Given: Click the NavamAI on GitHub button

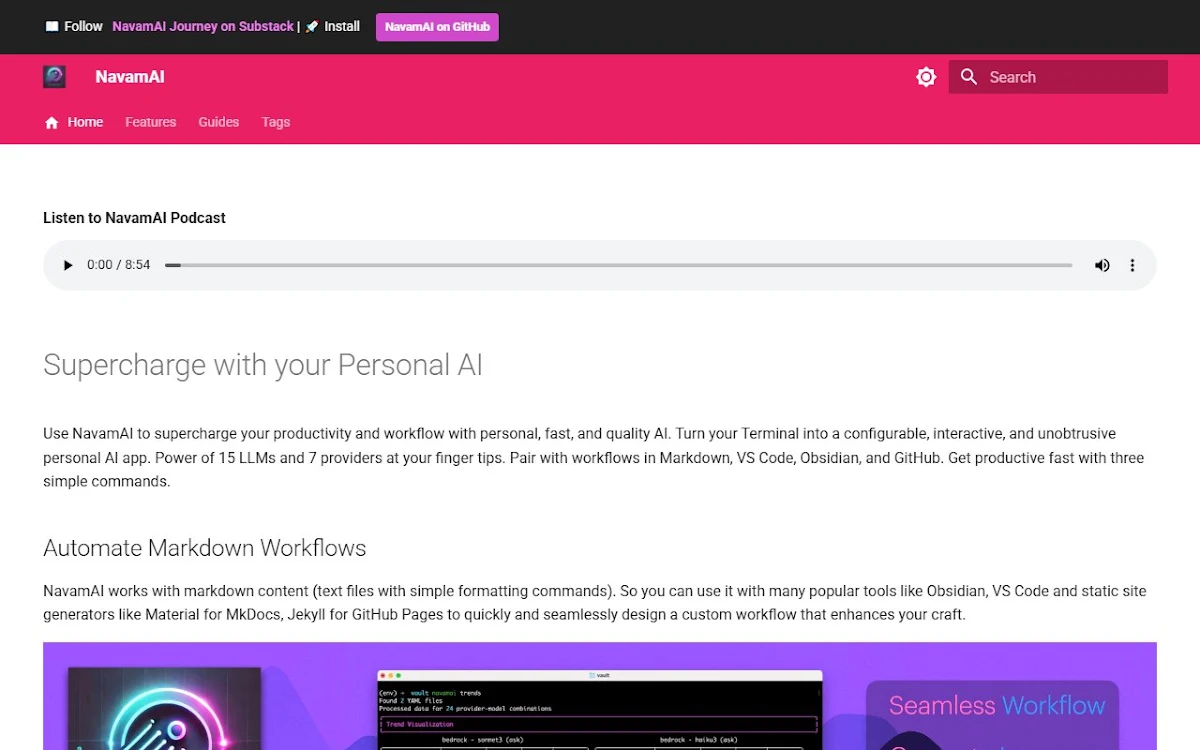Looking at the screenshot, I should coord(437,27).
